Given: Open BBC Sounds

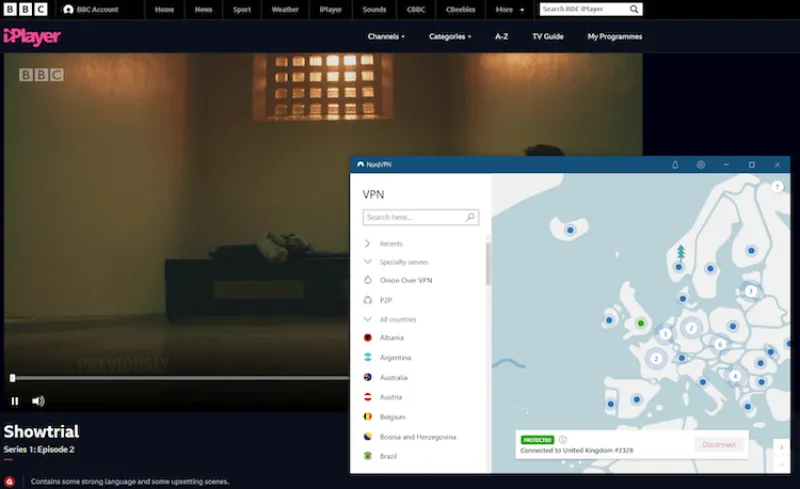Looking at the screenshot, I should point(374,9).
